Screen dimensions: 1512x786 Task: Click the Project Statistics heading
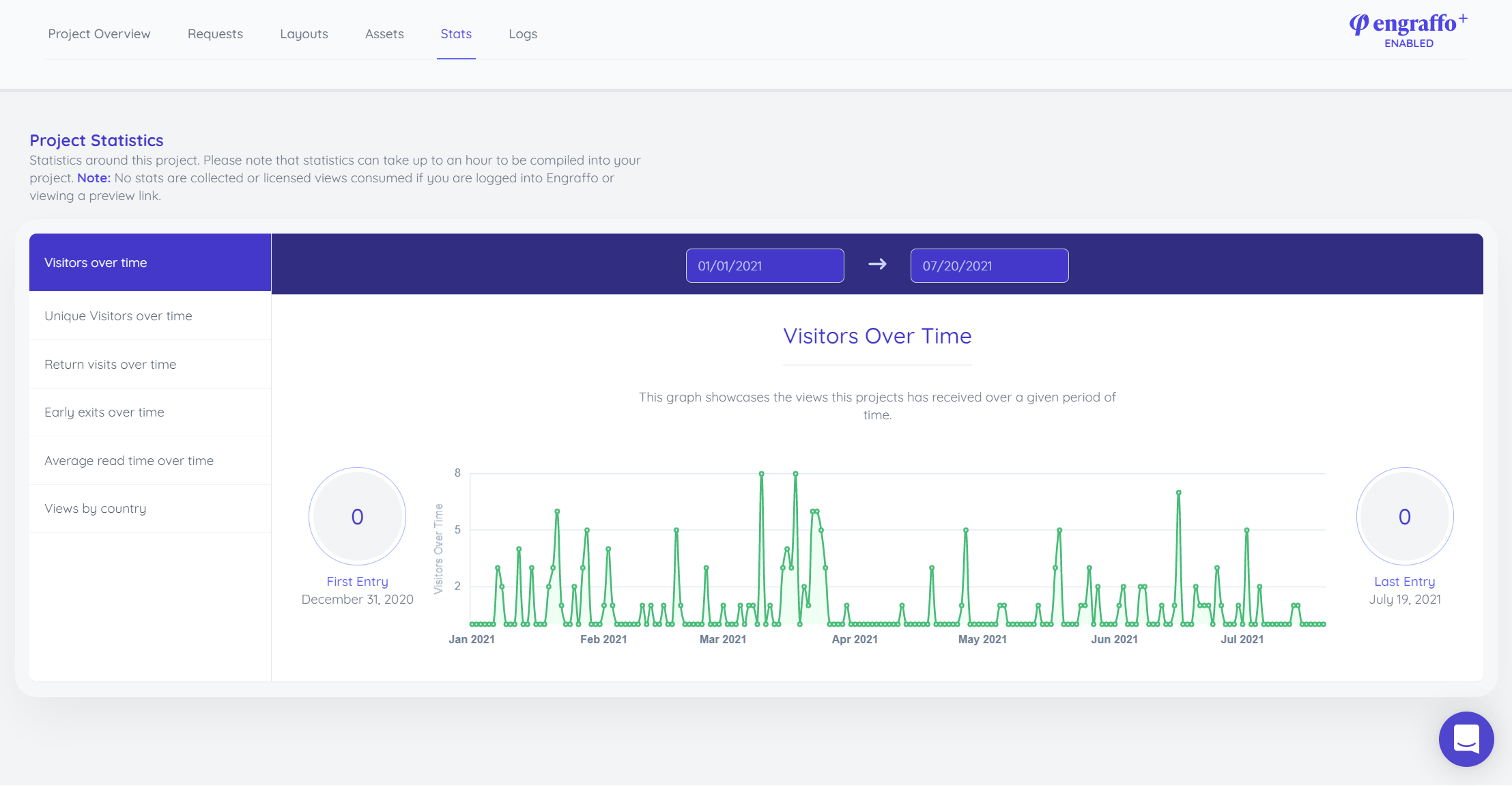pos(96,141)
